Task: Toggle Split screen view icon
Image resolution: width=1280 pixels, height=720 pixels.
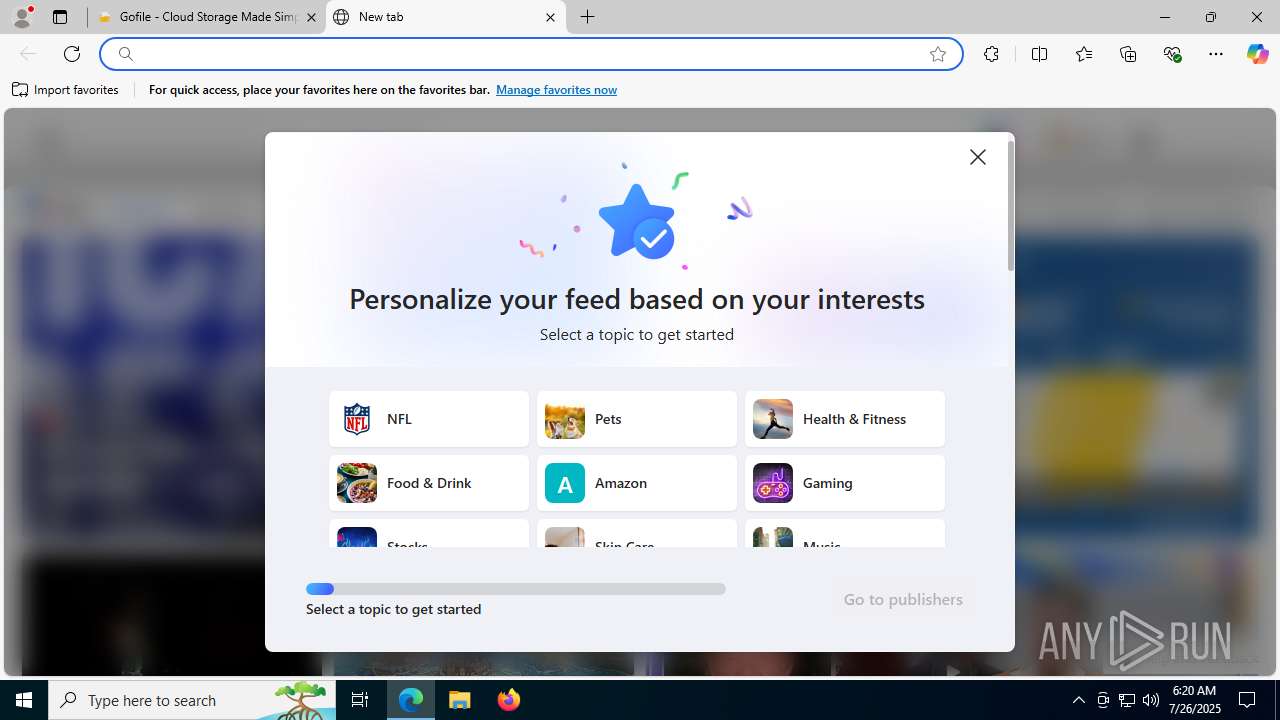Action: (1039, 54)
